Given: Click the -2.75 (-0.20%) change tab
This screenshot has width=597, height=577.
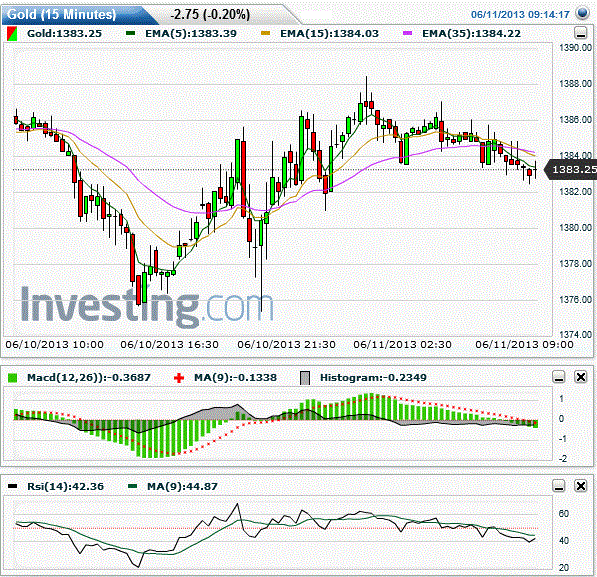Looking at the screenshot, I should coord(211,14).
